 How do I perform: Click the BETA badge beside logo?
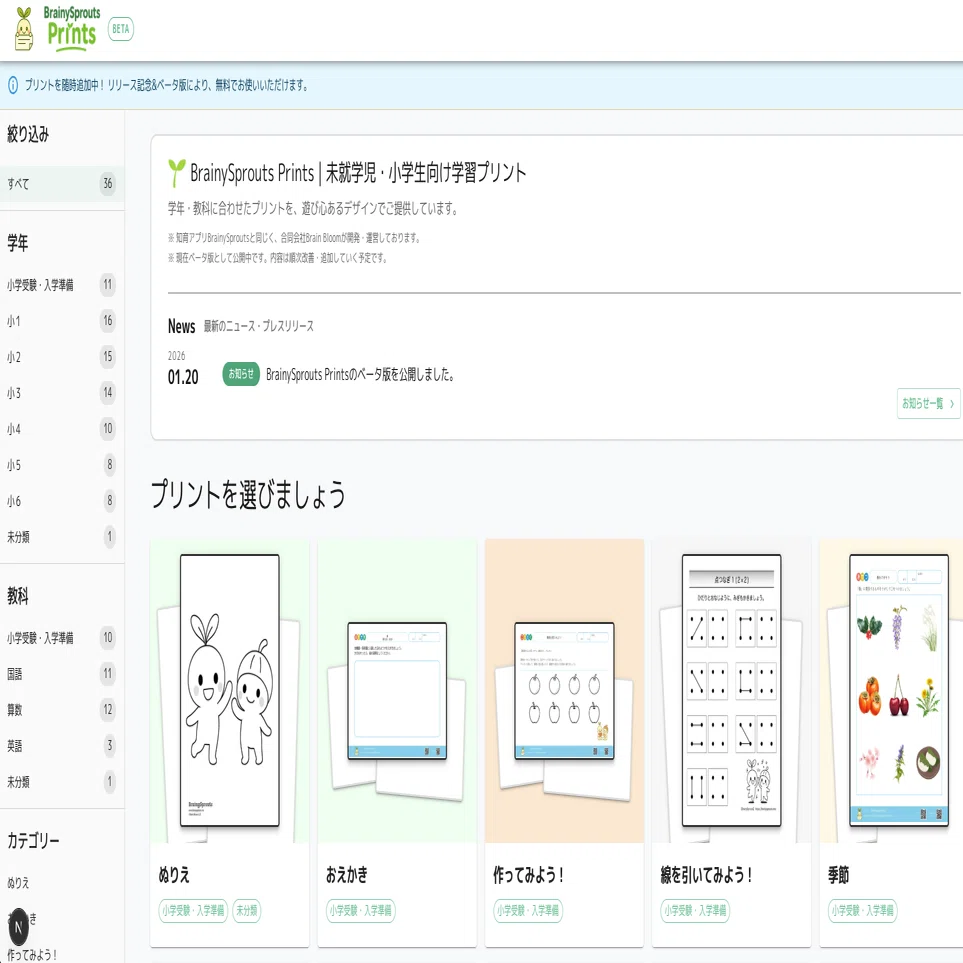point(120,29)
